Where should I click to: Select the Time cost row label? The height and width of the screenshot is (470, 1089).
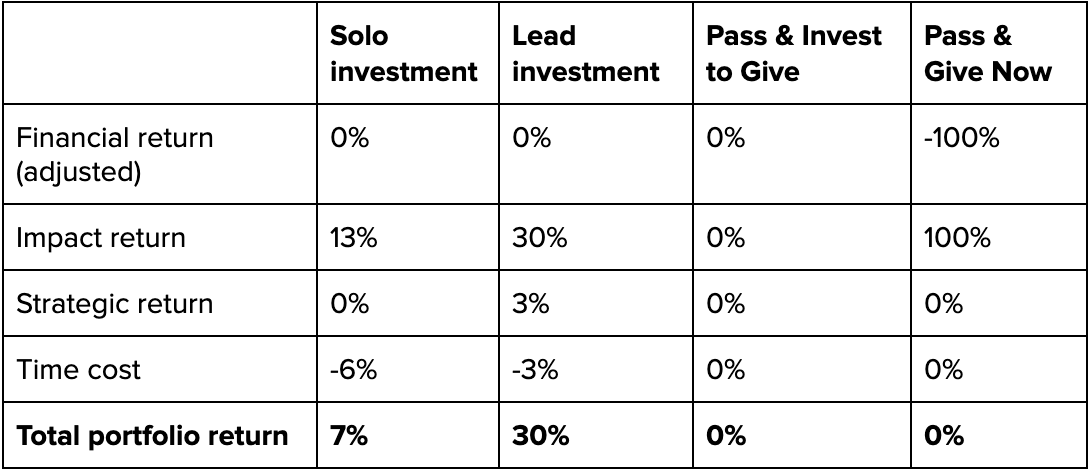click(x=78, y=369)
